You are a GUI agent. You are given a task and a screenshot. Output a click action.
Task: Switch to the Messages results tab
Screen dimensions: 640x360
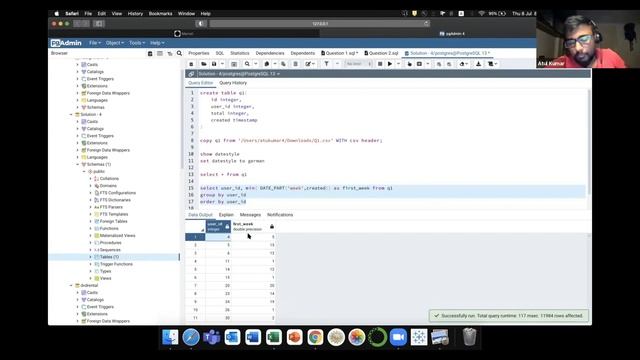coord(250,215)
